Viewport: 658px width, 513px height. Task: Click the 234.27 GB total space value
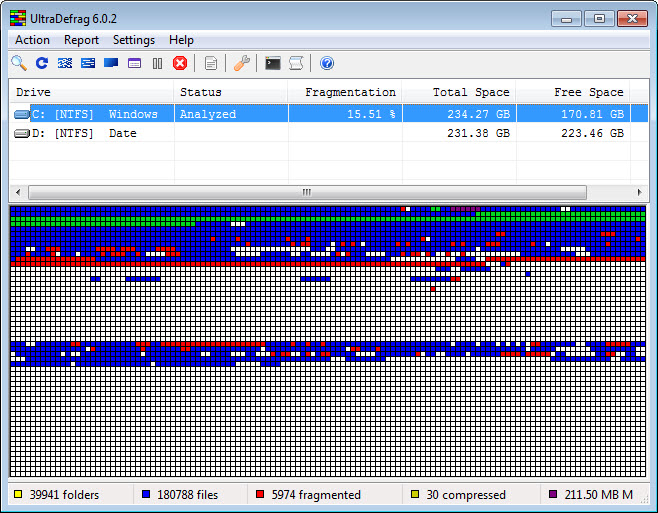478,114
